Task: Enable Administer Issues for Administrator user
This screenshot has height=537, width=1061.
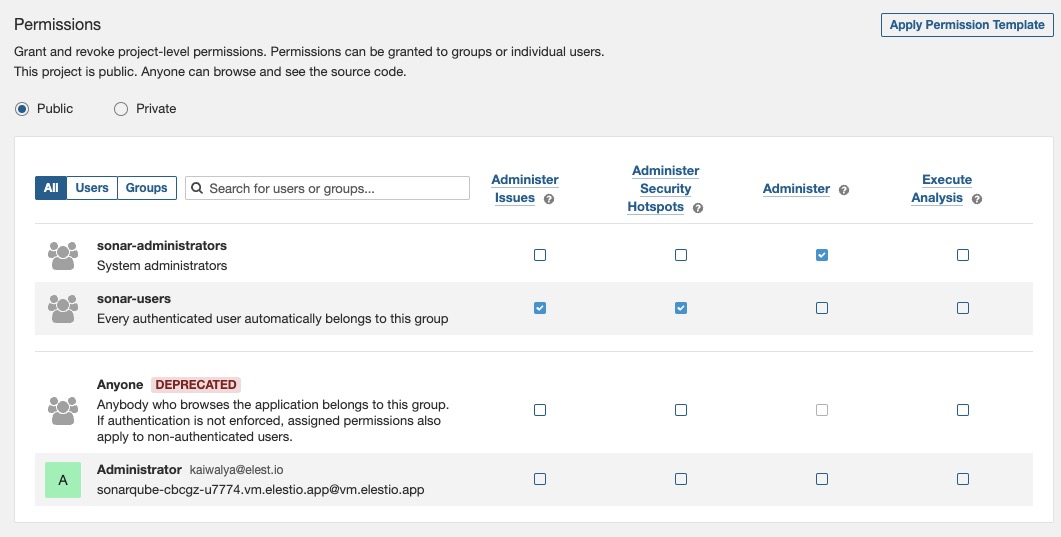Action: pos(540,479)
